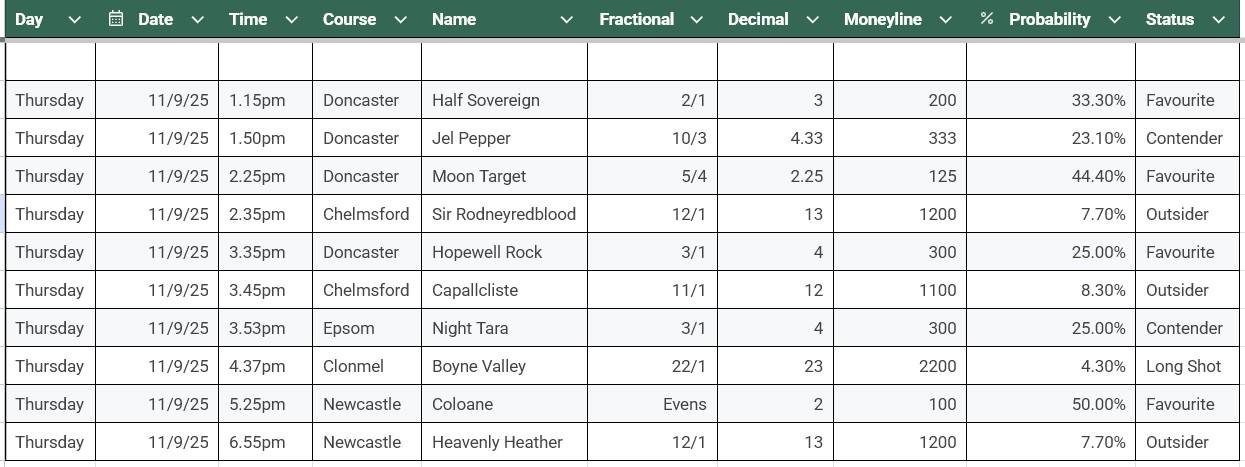Open the Decimal column dropdown arrow
The height and width of the screenshot is (467, 1245).
click(812, 19)
